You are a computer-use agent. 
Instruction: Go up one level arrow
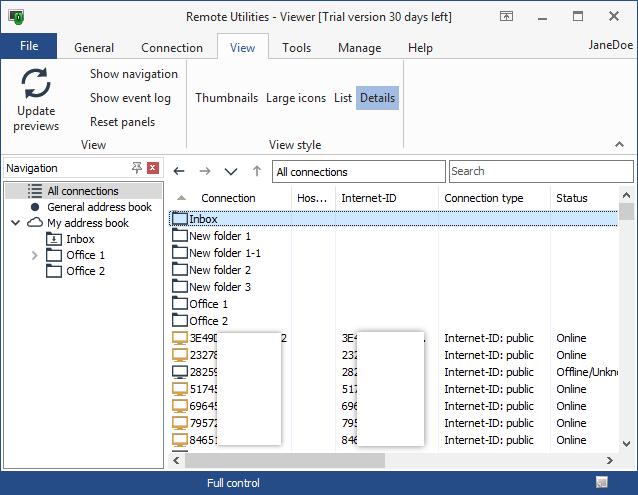click(x=257, y=171)
